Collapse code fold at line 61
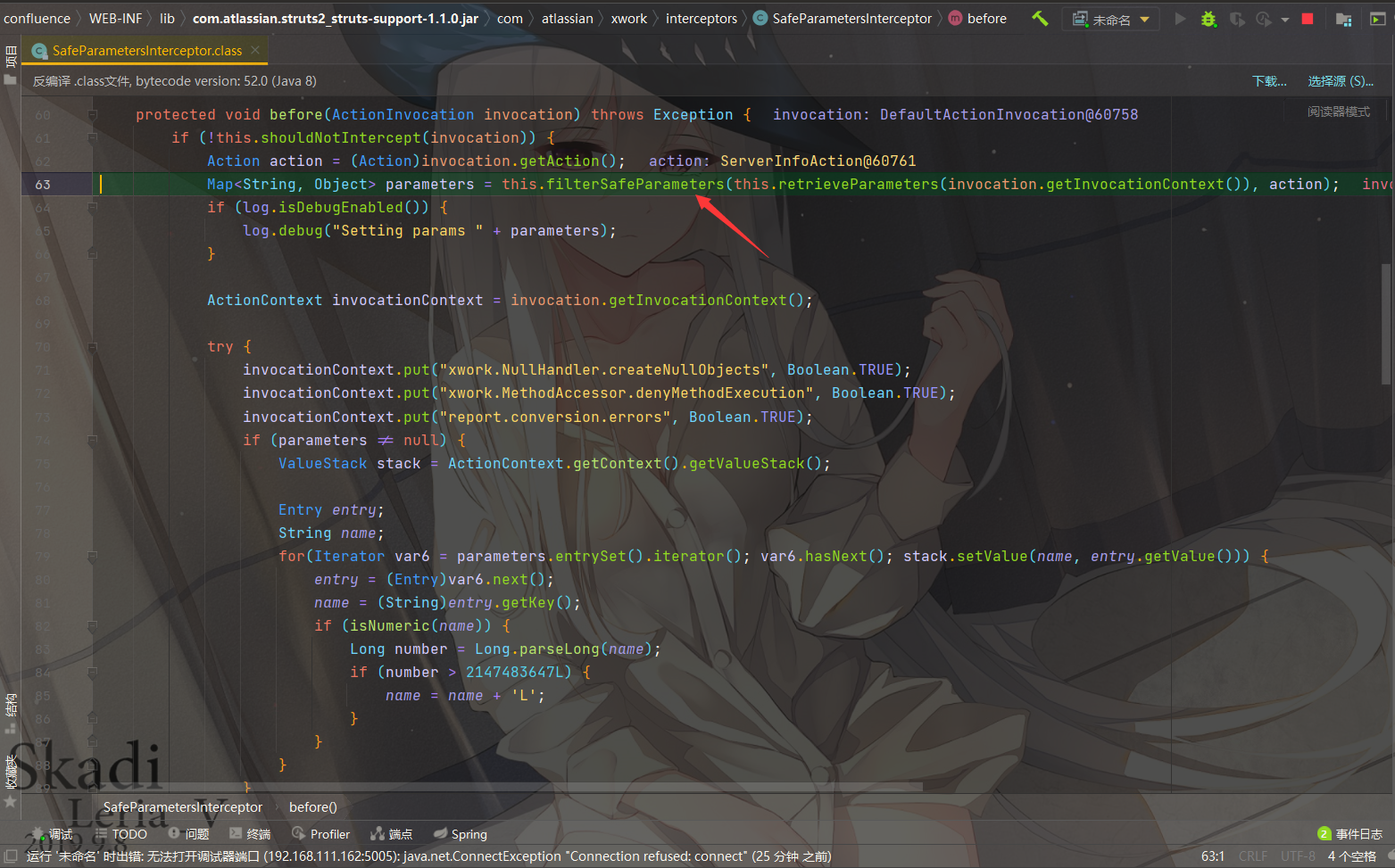Image resolution: width=1395 pixels, height=868 pixels. (x=92, y=137)
